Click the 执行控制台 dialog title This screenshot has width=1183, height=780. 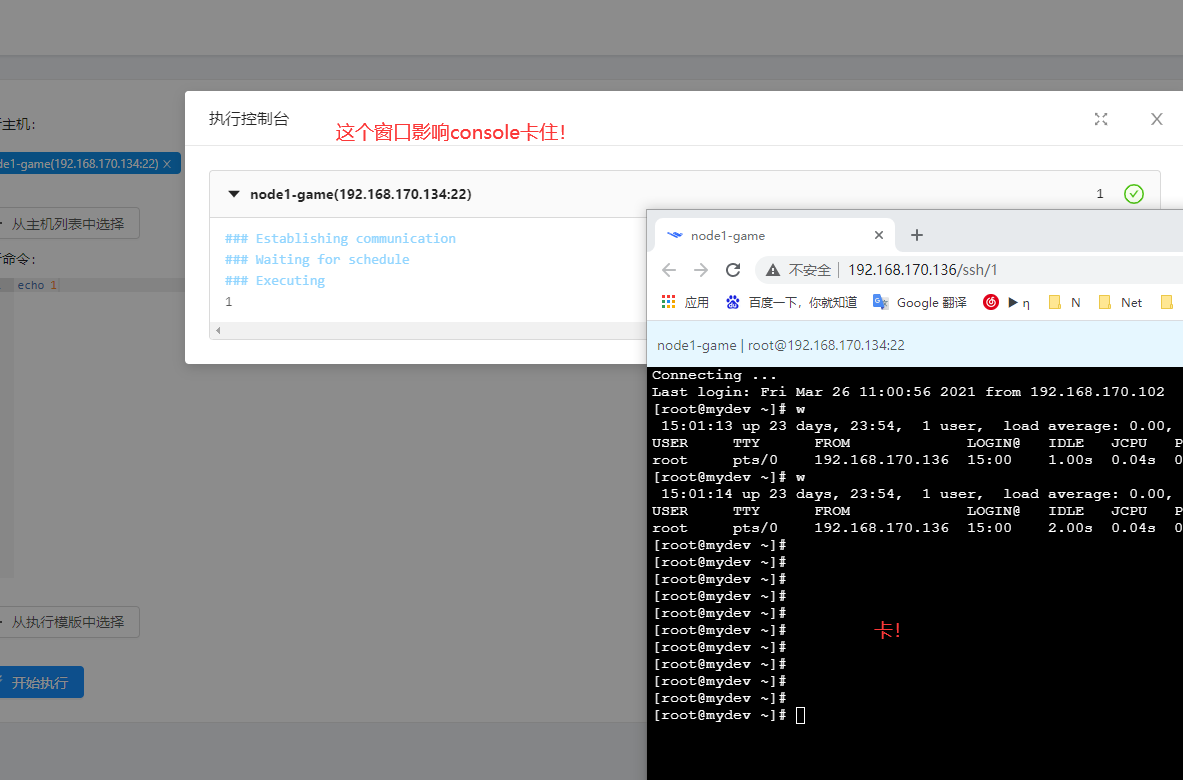(249, 119)
